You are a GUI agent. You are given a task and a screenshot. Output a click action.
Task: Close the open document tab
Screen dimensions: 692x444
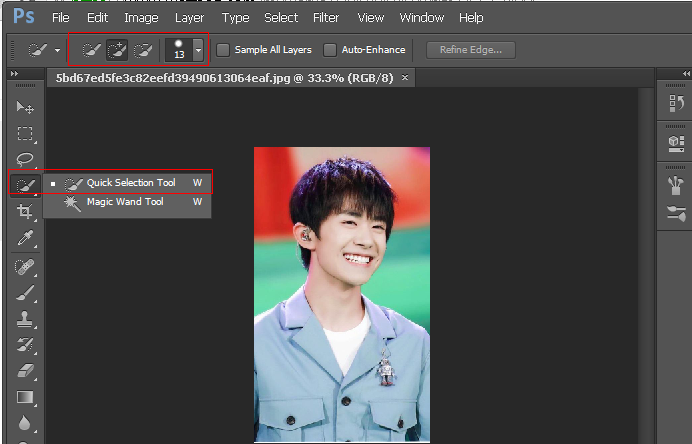(x=405, y=77)
